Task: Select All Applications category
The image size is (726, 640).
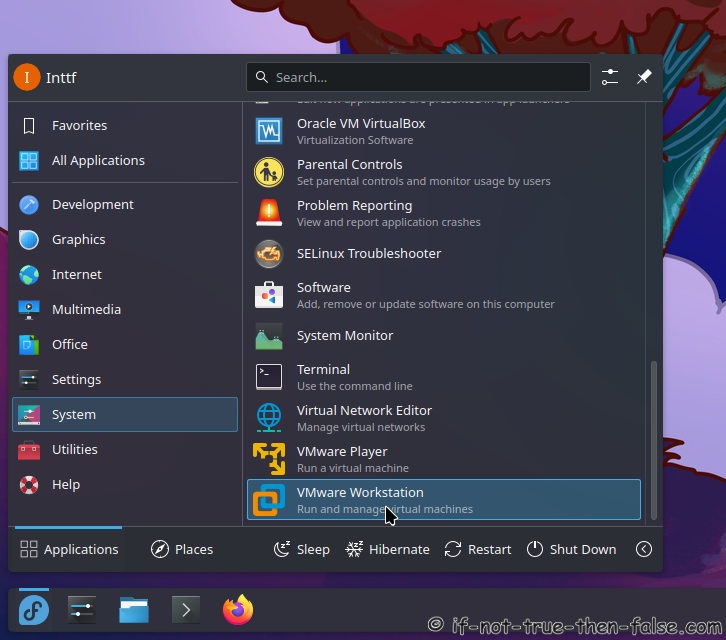Action: click(125, 161)
